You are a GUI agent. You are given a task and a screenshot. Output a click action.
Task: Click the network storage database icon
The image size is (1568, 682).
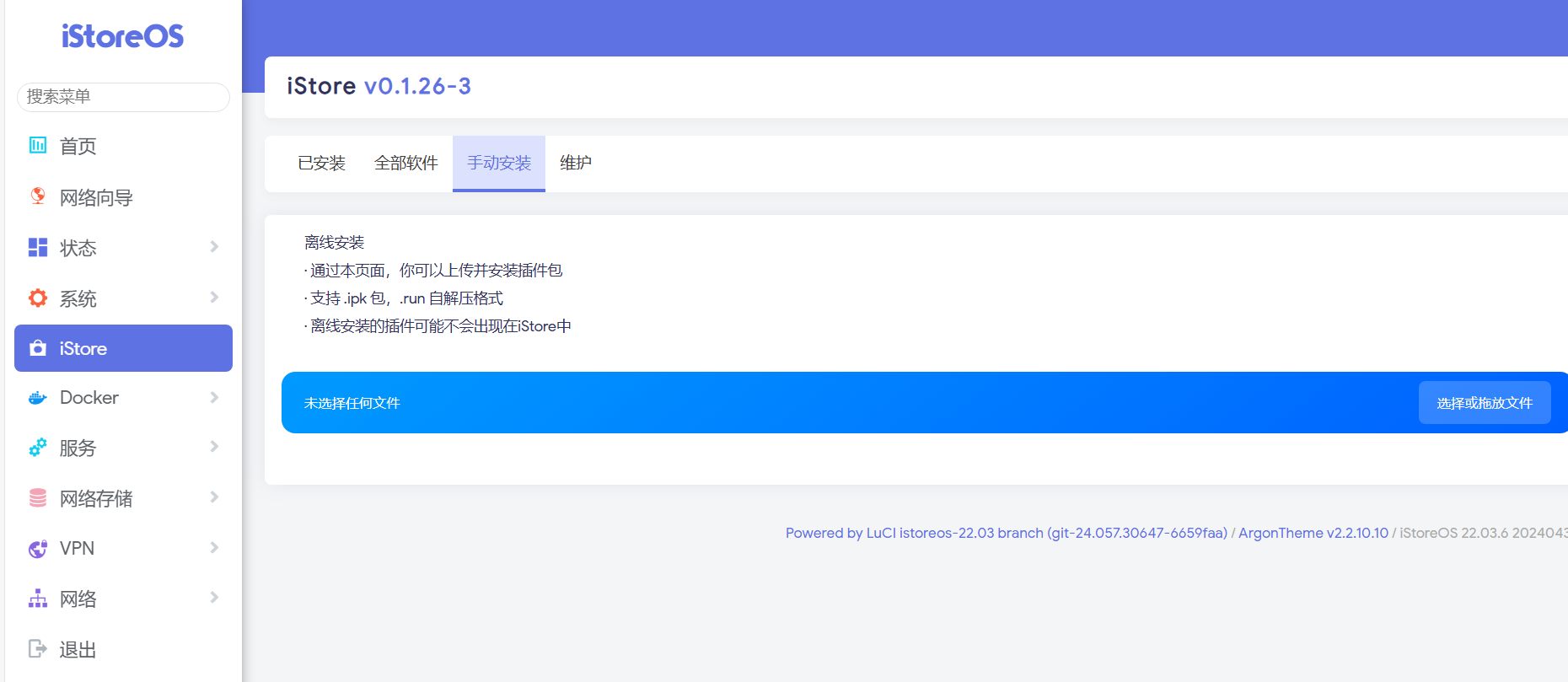coord(38,498)
